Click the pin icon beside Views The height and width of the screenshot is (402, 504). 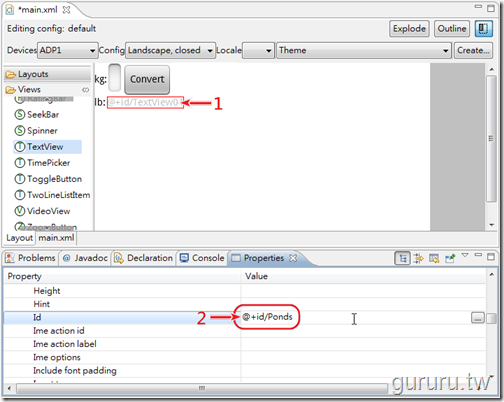(x=86, y=90)
